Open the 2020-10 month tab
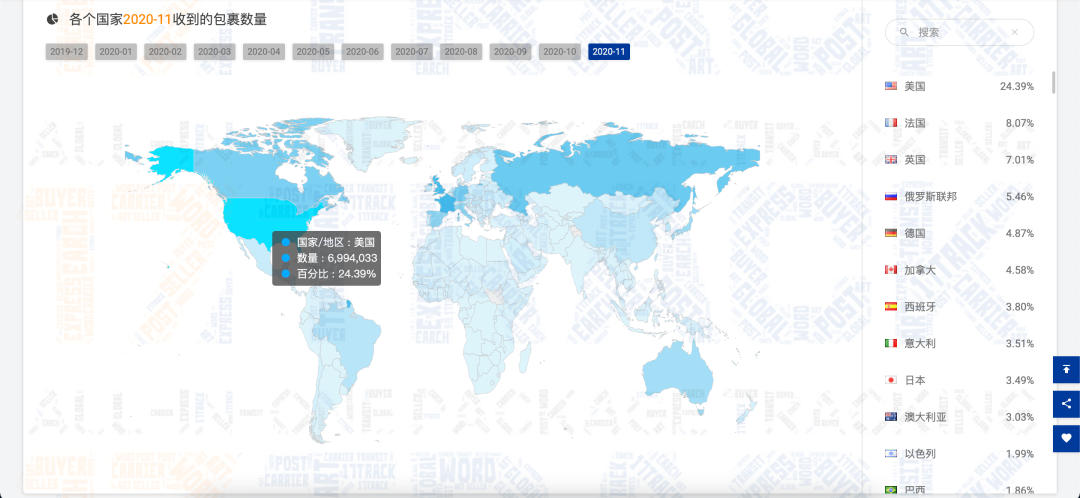Image resolution: width=1080 pixels, height=498 pixels. [560, 52]
